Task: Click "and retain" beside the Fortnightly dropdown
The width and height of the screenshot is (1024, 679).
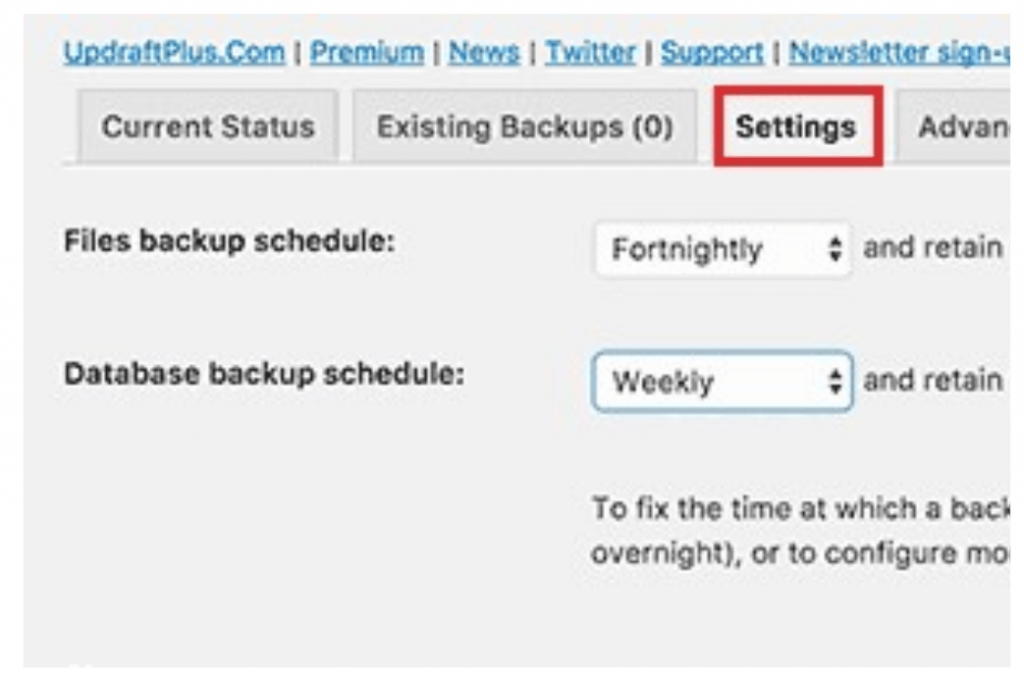Action: pos(932,248)
